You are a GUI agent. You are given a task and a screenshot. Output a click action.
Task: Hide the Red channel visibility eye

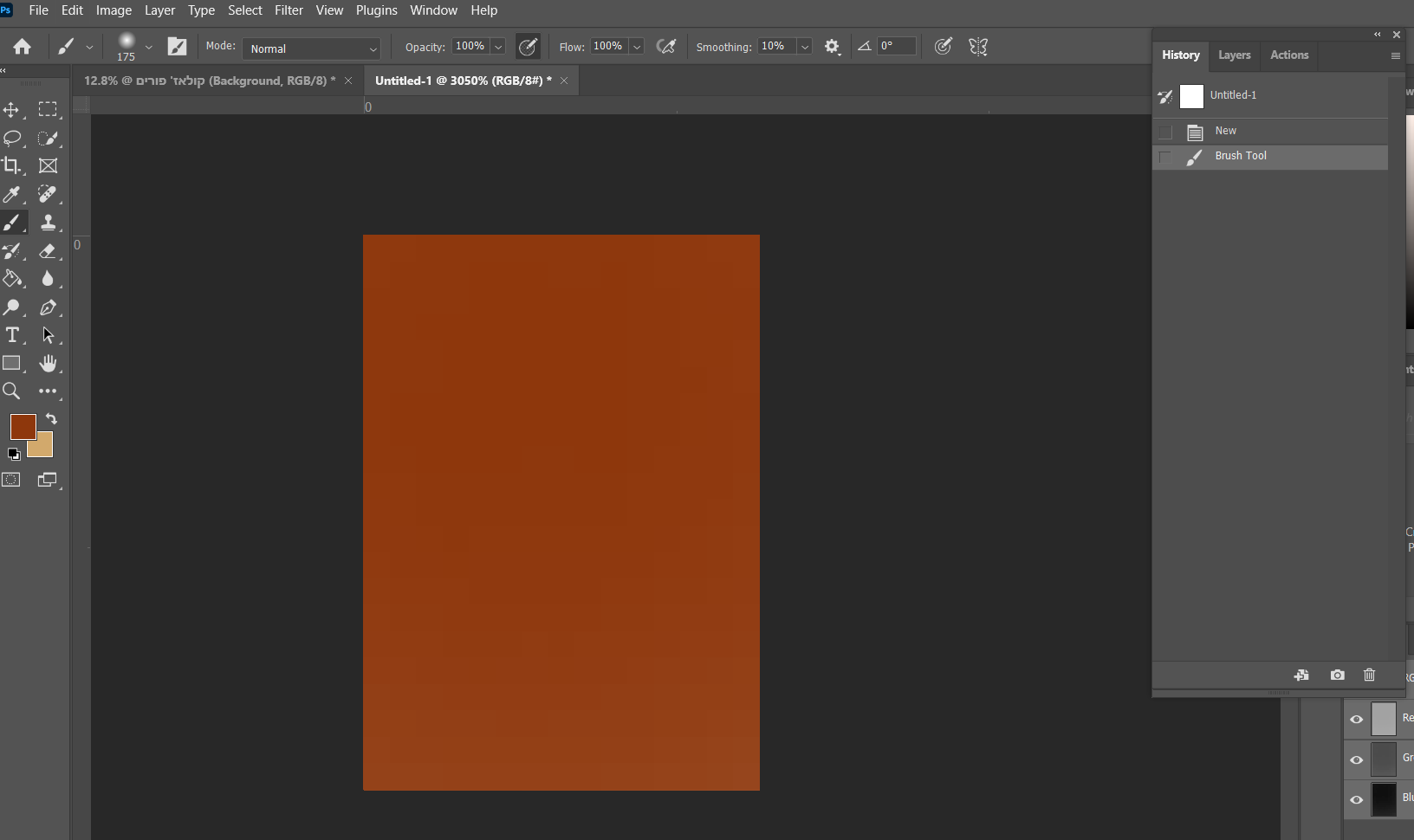tap(1357, 719)
